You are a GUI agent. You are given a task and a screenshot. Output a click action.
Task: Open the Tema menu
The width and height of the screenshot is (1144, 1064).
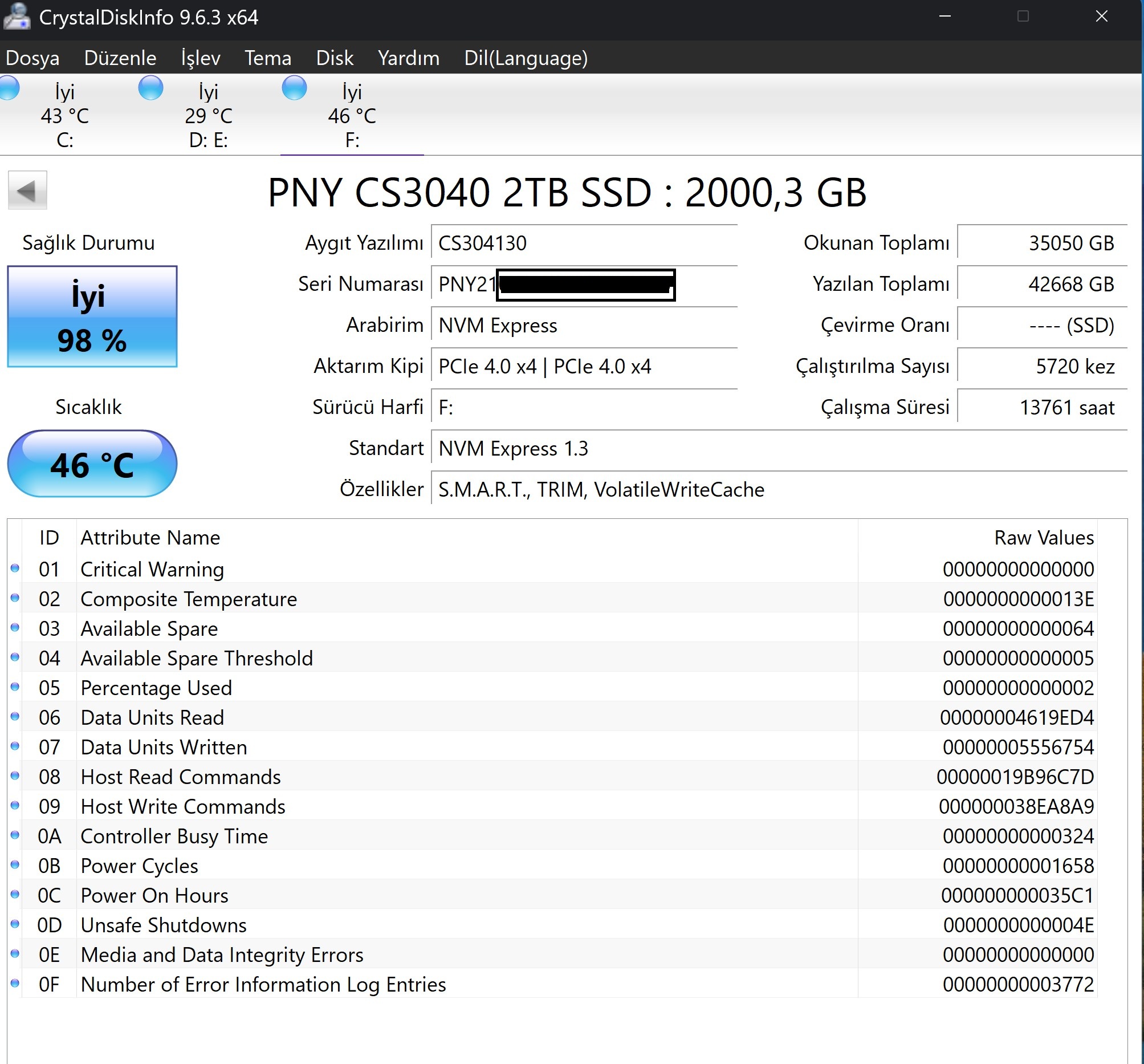click(x=267, y=58)
